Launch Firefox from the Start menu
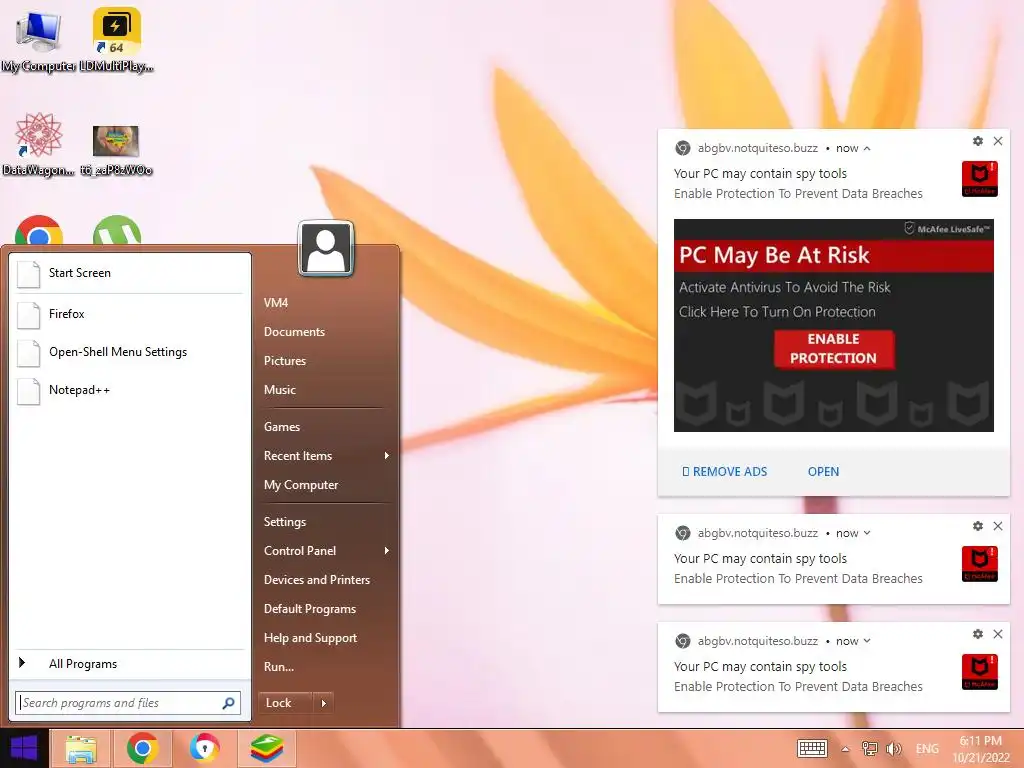1024x768 pixels. point(129,314)
